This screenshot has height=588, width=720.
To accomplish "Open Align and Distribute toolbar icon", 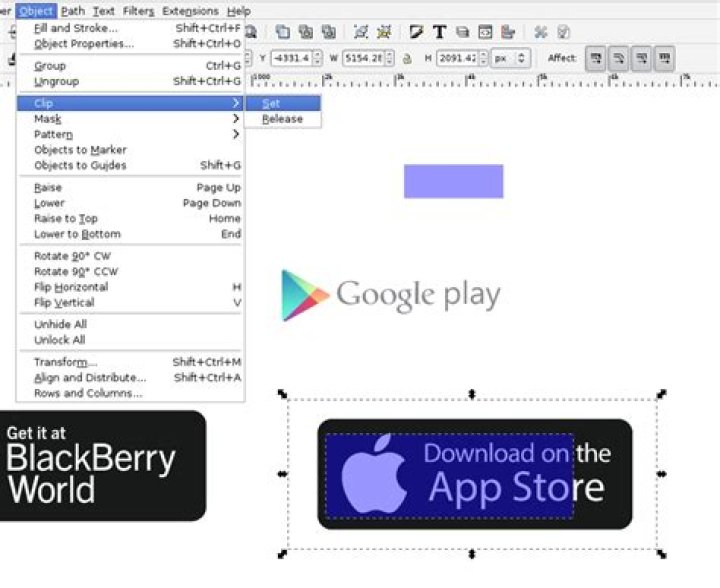I will click(508, 32).
